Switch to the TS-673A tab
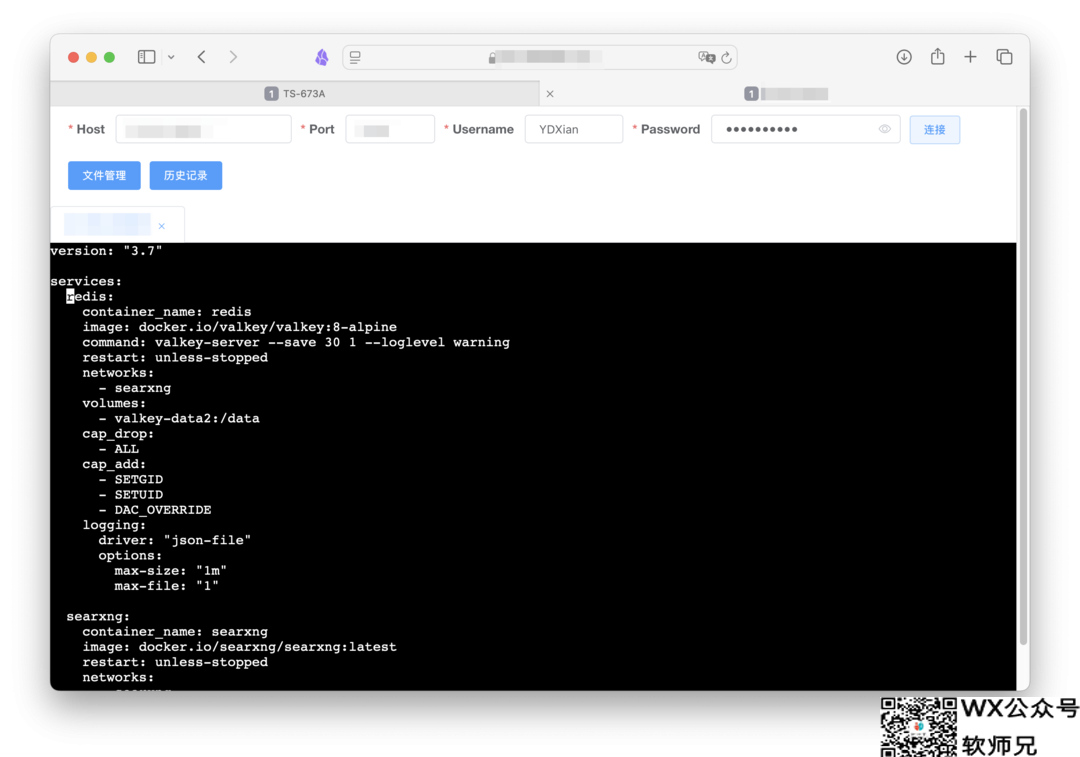The image size is (1080, 757). tap(295, 94)
